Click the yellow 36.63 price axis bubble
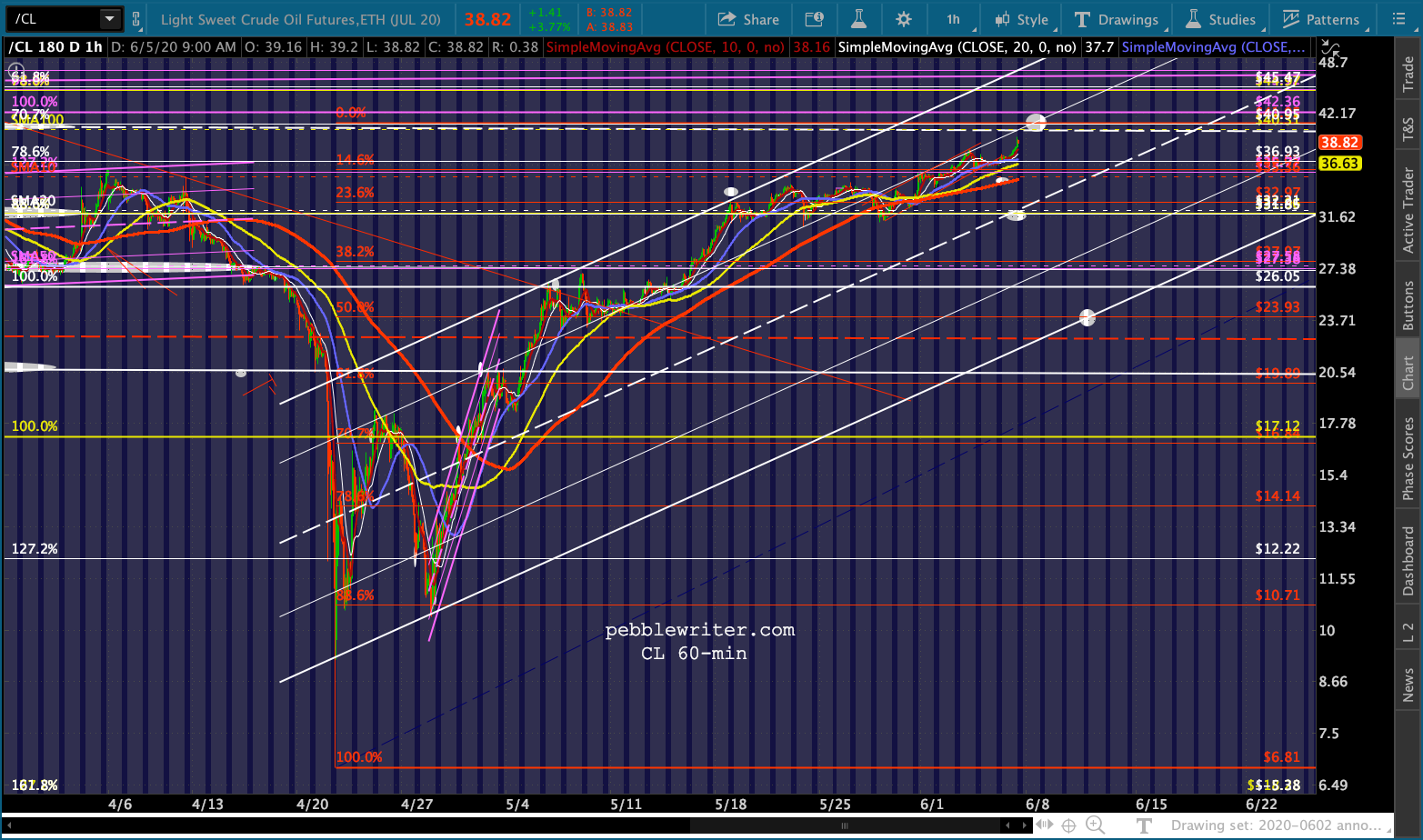This screenshot has width=1423, height=840. pos(1339,164)
